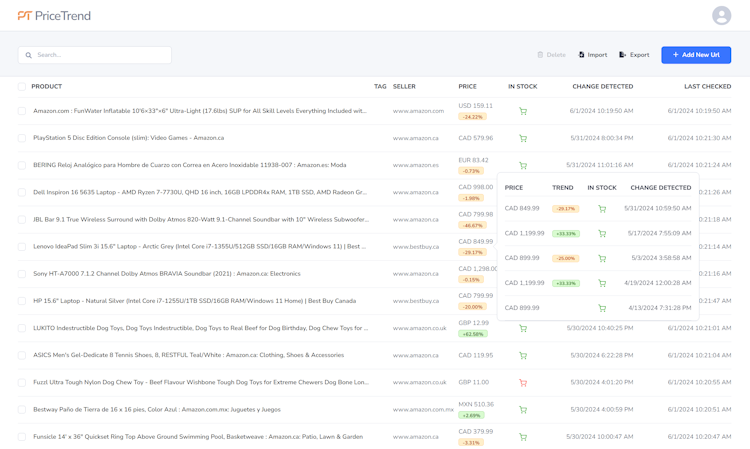Check the Bestway Paño de Tierra row checkbox
750x449 pixels.
pyautogui.click(x=22, y=409)
